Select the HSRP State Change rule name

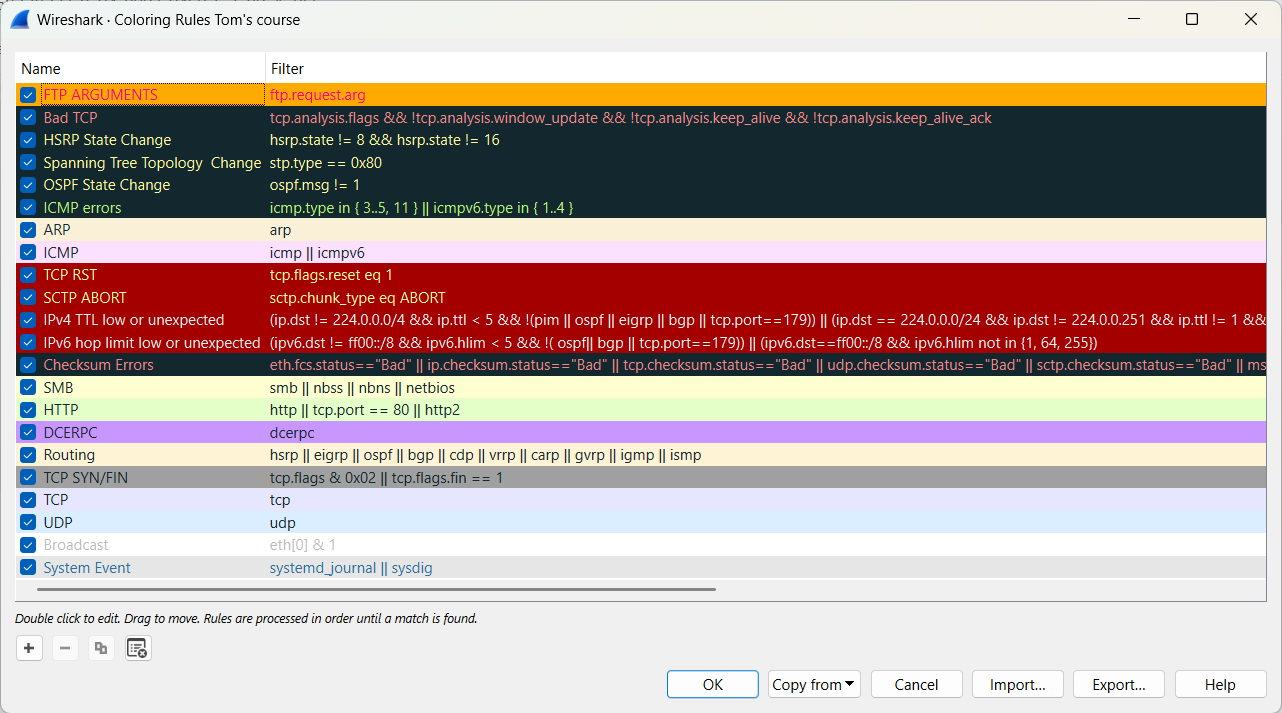coord(107,140)
